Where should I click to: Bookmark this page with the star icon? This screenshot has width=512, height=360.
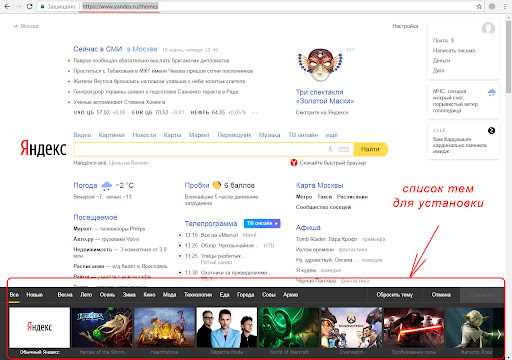[479, 6]
